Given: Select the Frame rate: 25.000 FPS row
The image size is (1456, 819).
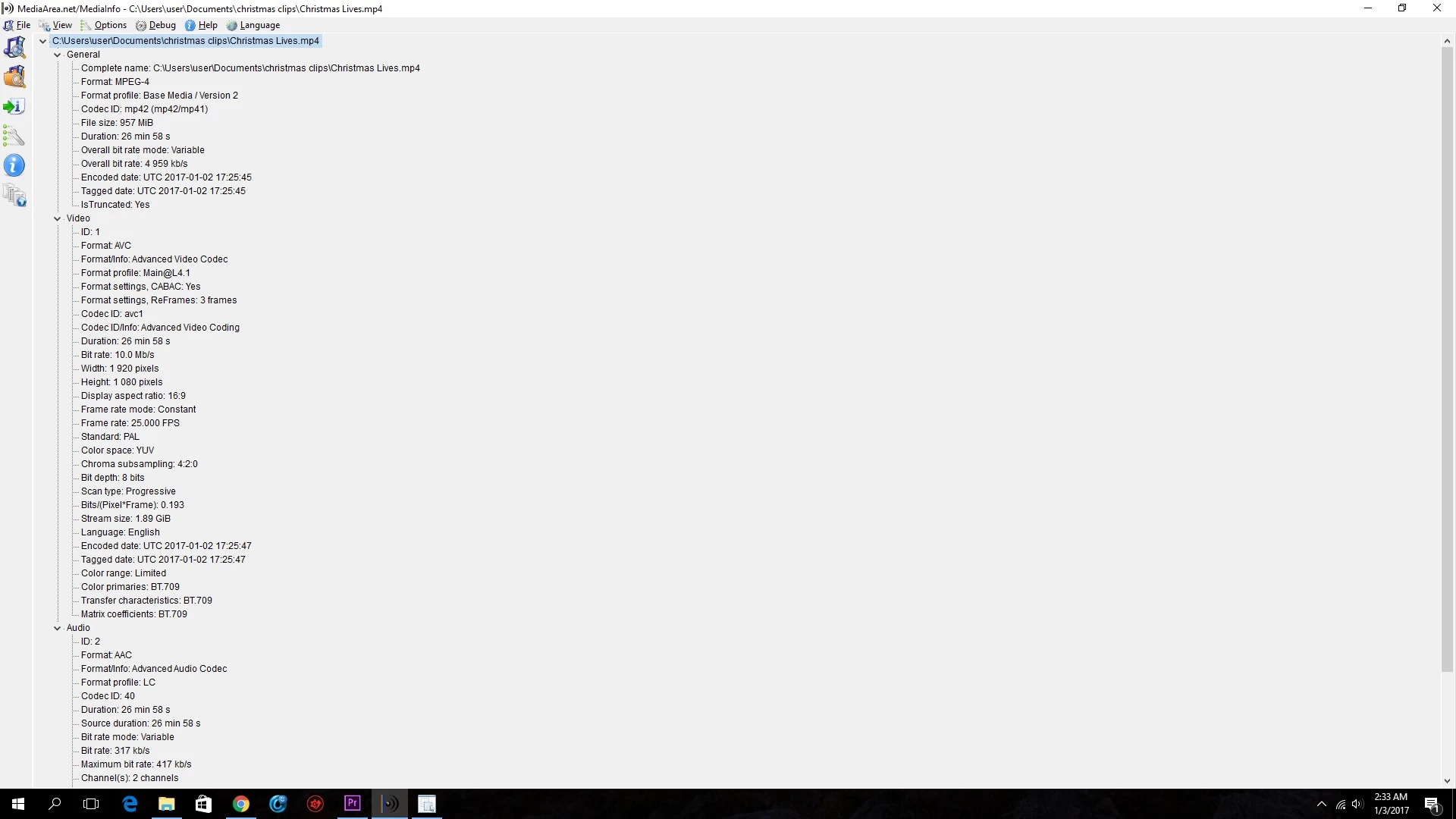Looking at the screenshot, I should 130,423.
